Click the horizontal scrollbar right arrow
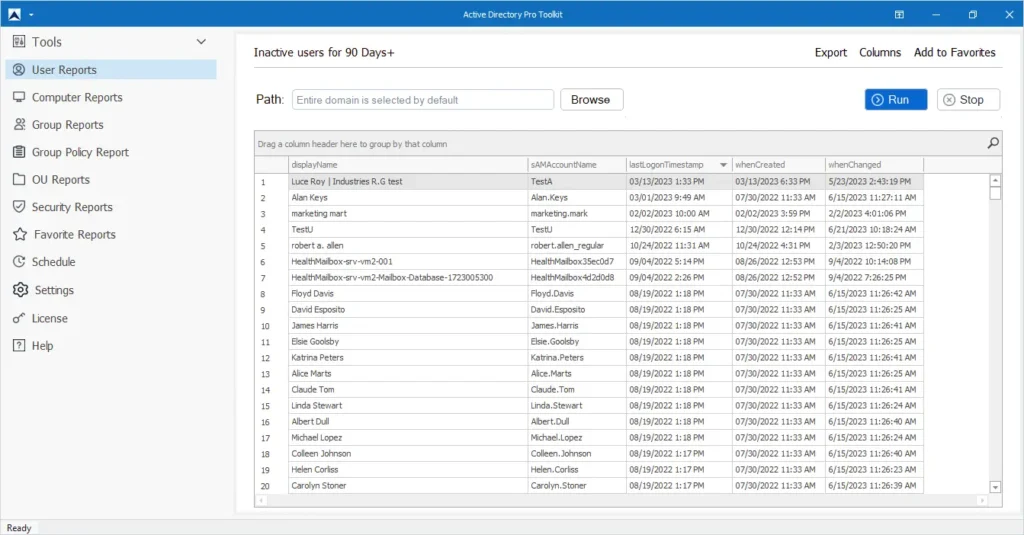1024x535 pixels. pyautogui.click(x=982, y=500)
